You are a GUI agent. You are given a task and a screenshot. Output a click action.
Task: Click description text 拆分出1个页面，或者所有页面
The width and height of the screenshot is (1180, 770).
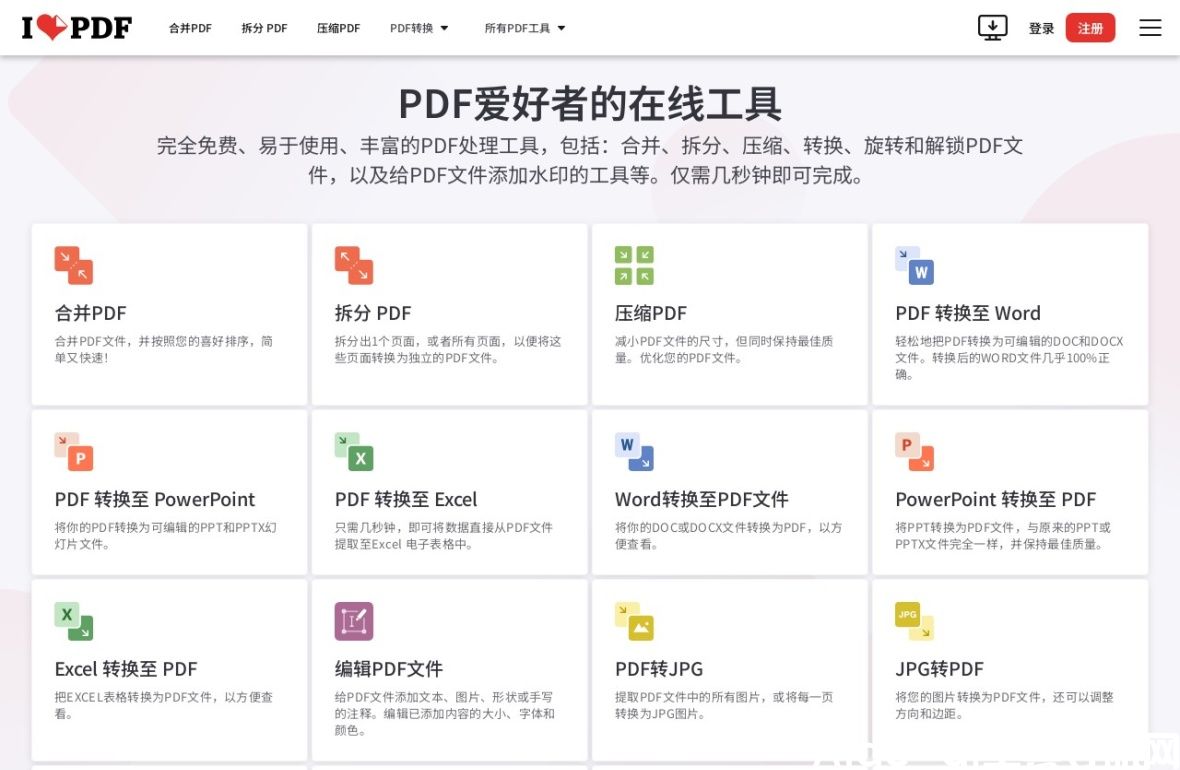point(448,349)
